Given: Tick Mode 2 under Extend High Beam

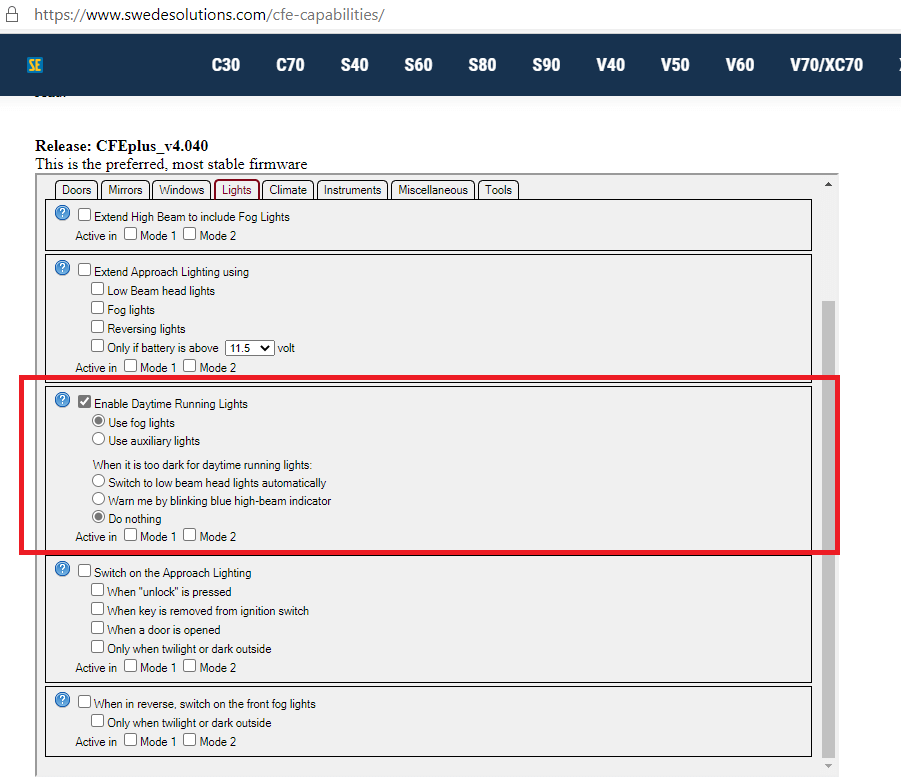Looking at the screenshot, I should click(x=190, y=234).
